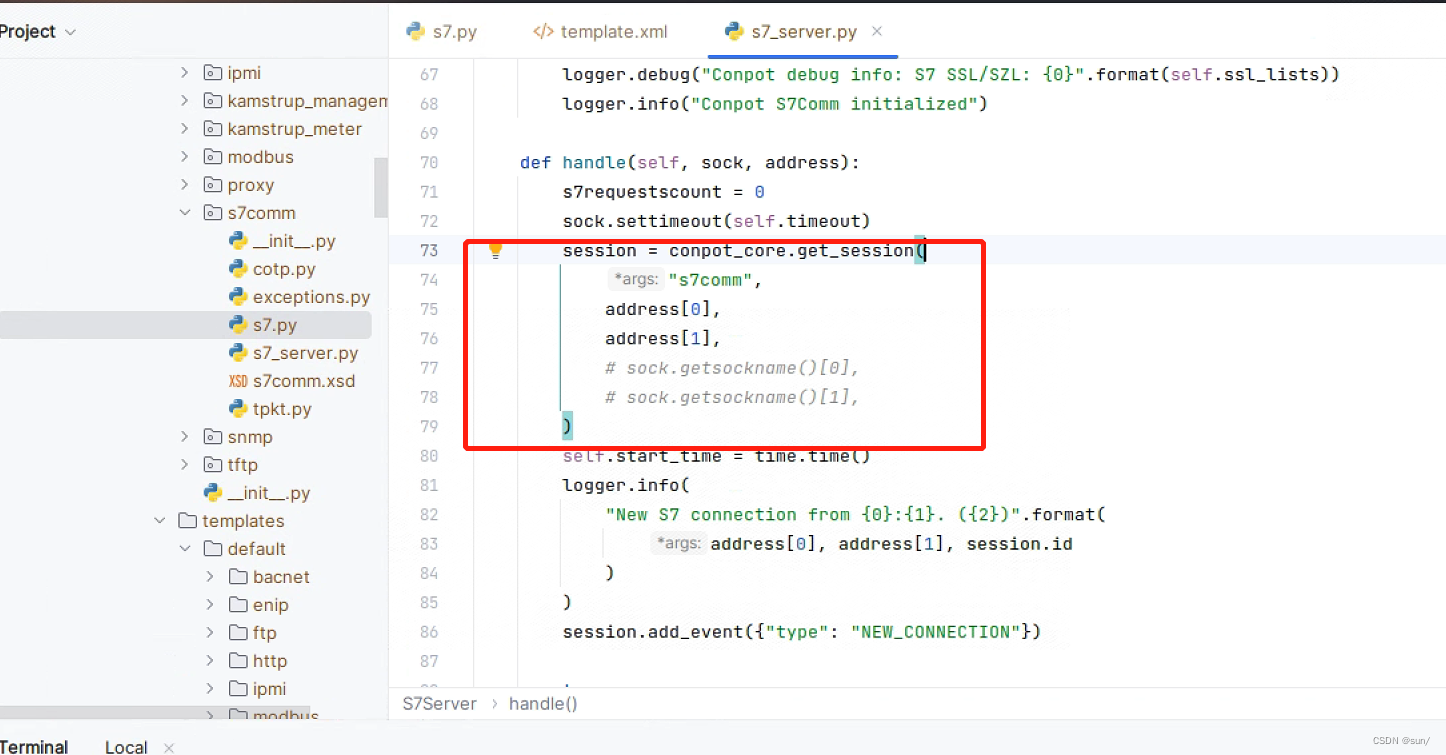Click the XML file icon on template.xml tab
Image resolution: width=1446 pixels, height=755 pixels.
coord(543,31)
